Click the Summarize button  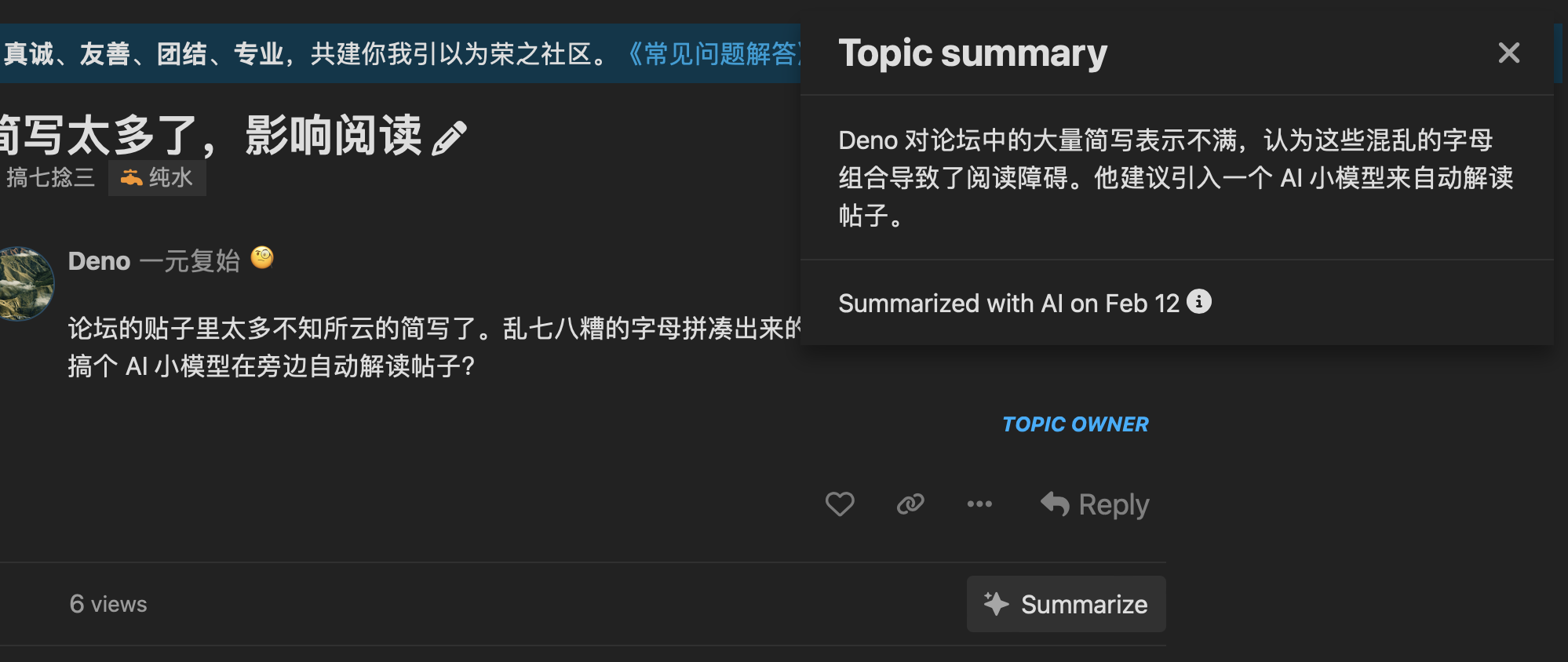tap(1066, 604)
